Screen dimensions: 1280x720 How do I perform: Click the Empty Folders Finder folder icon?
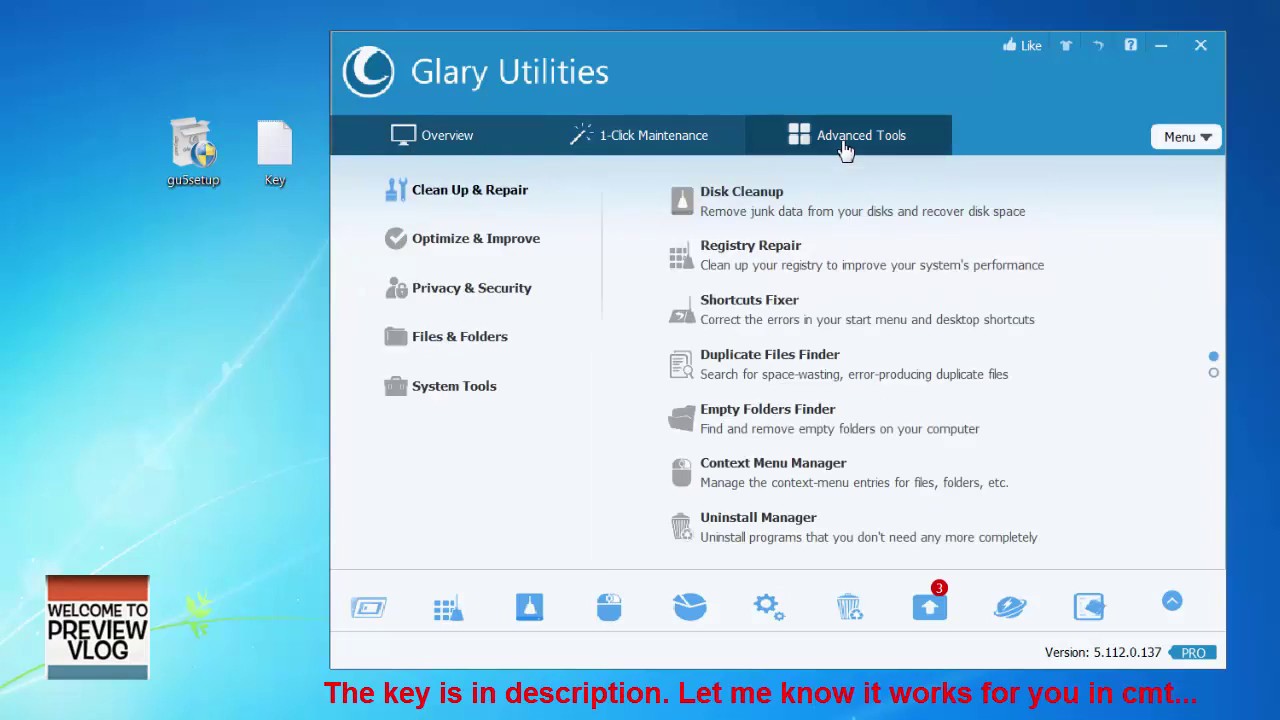[x=681, y=419]
